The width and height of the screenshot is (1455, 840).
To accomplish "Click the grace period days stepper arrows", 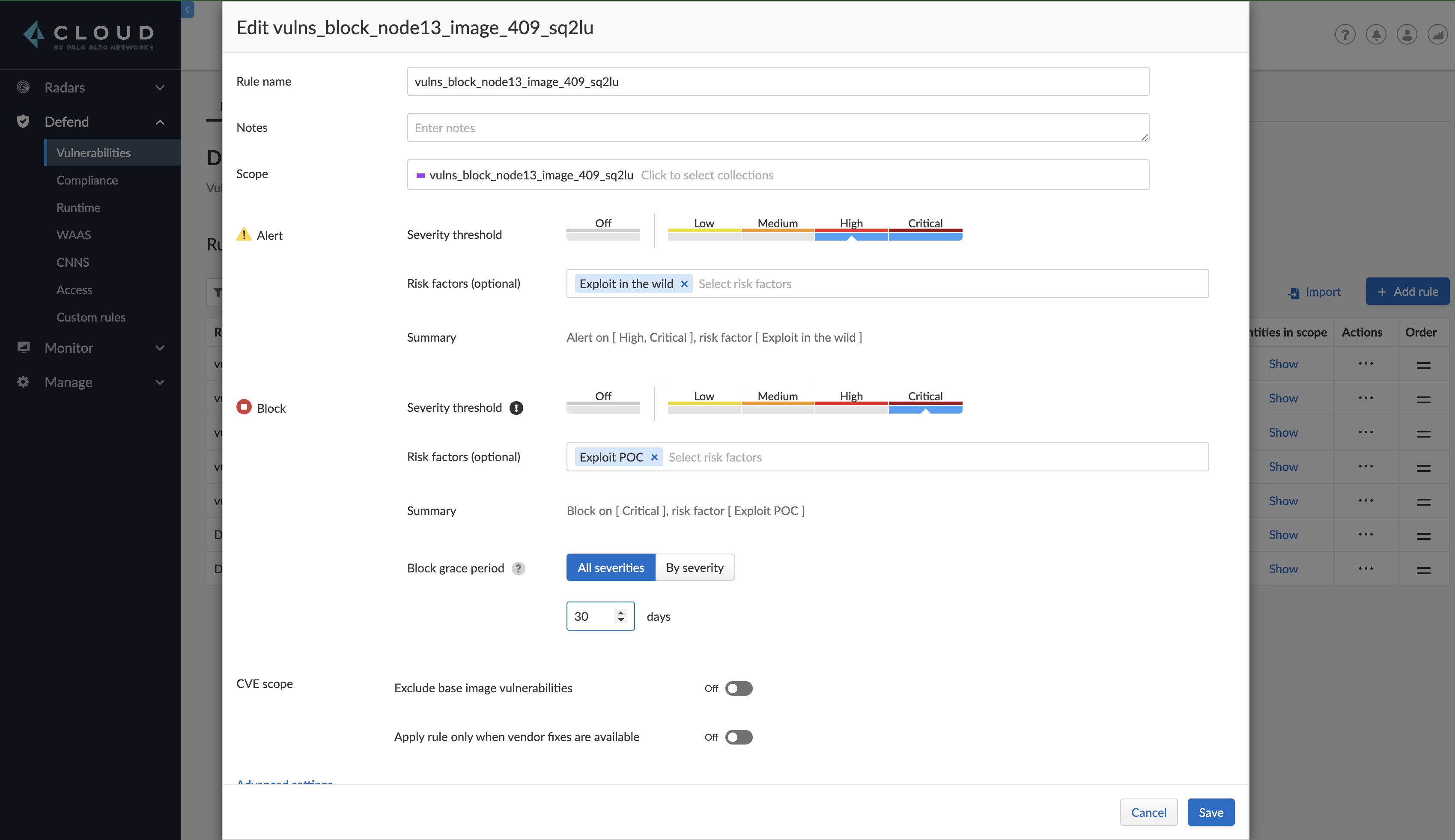I will [x=621, y=616].
